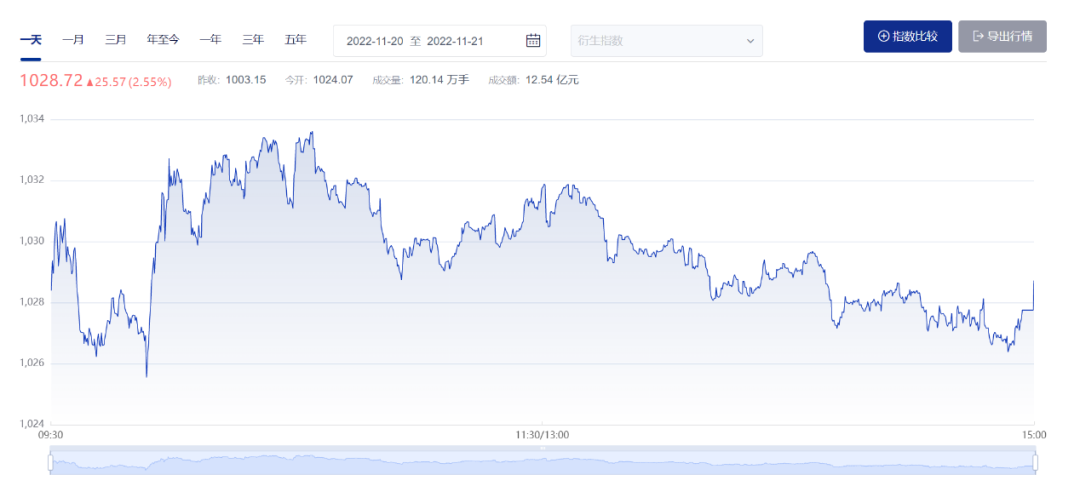The image size is (1080, 492).
Task: Edit the end date 2022-11-21
Action: pos(454,41)
